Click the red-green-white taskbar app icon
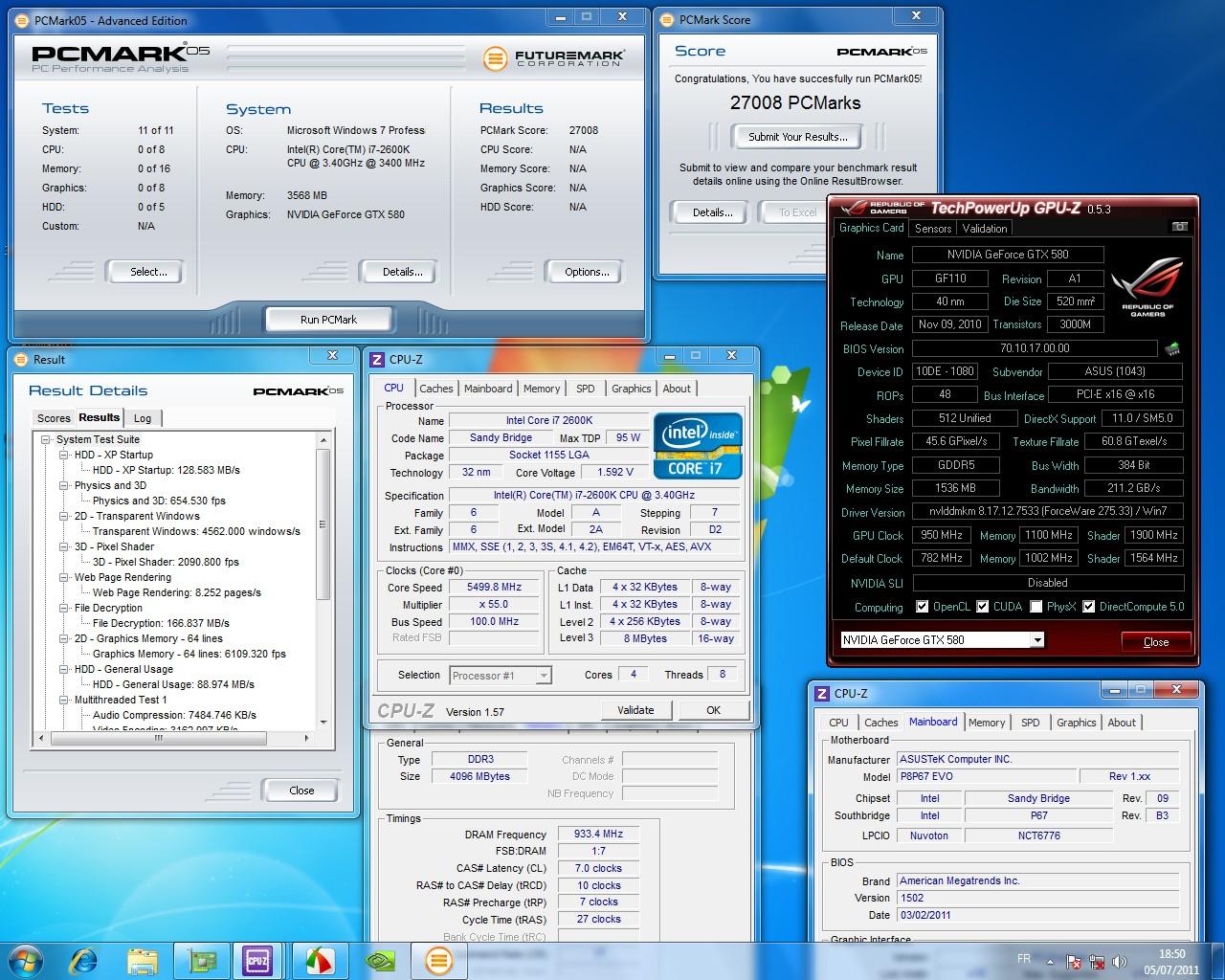Viewport: 1225px width, 980px height. [x=320, y=960]
